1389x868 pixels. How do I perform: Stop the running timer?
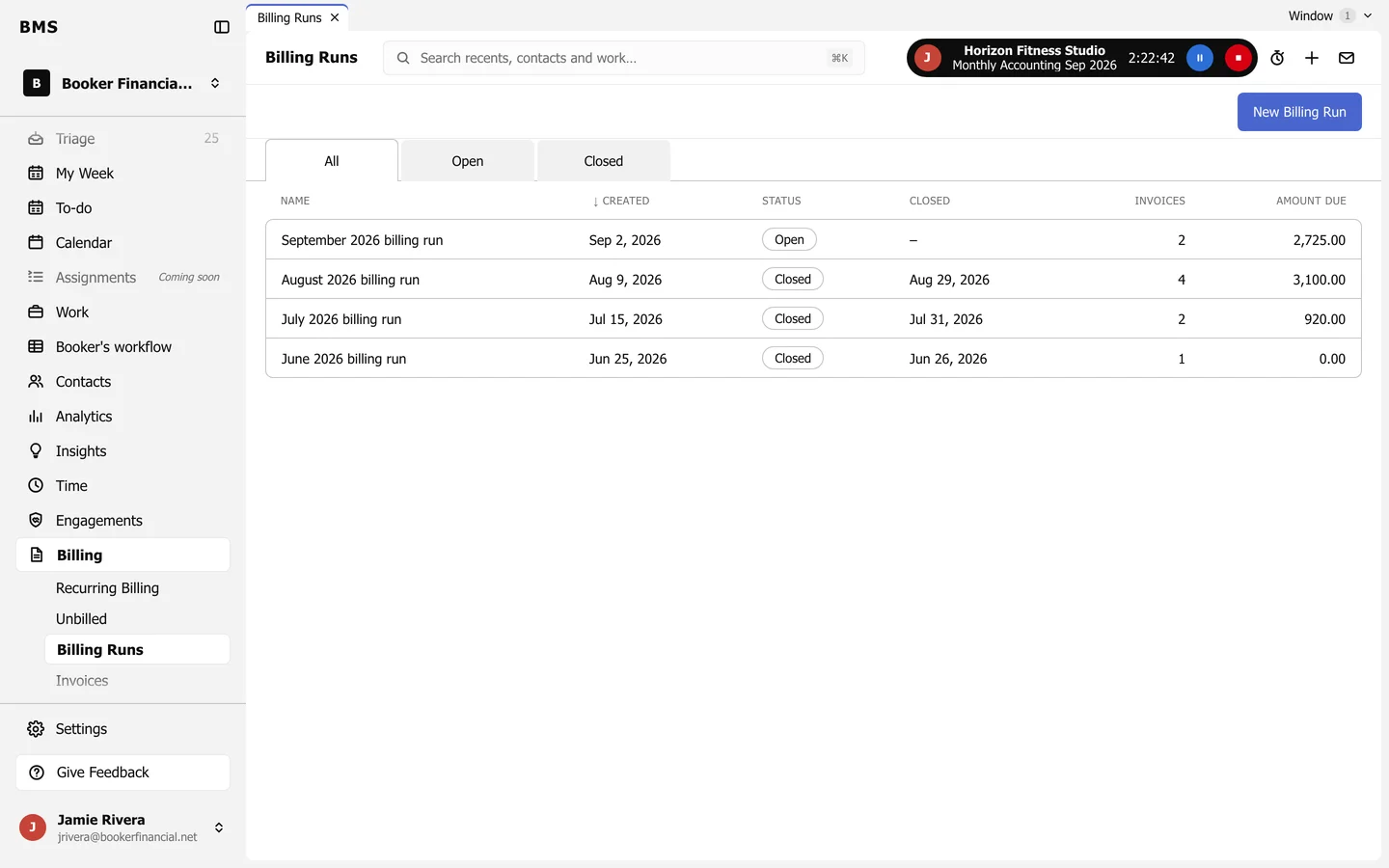pos(1239,58)
